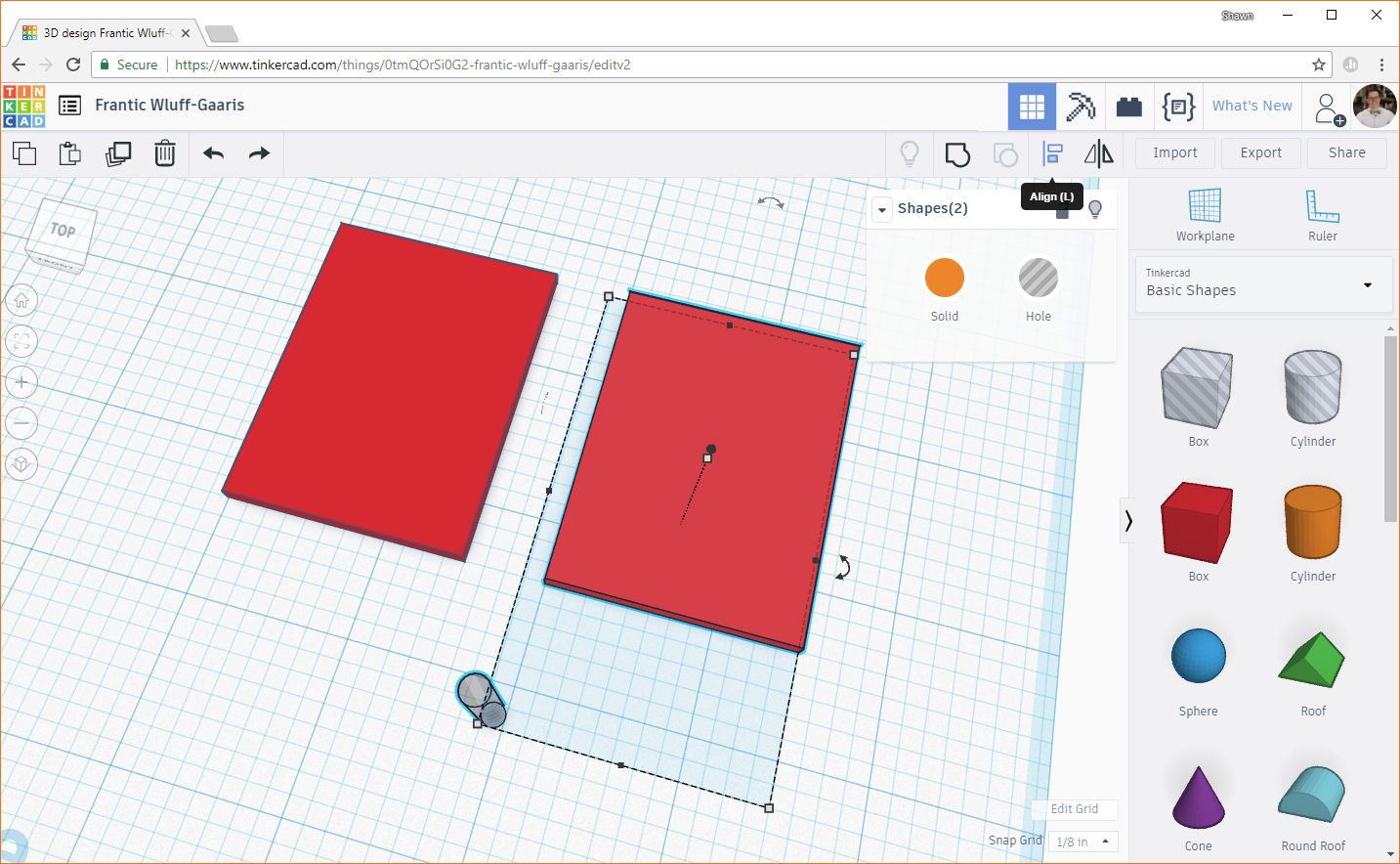1400x864 pixels.
Task: Close the 3D design browser tab
Action: (186, 33)
